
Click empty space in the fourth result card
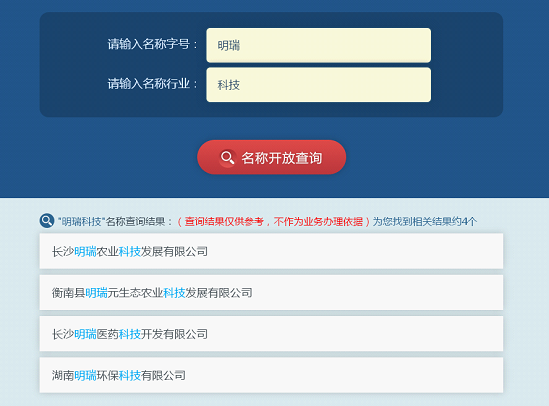tap(343, 375)
